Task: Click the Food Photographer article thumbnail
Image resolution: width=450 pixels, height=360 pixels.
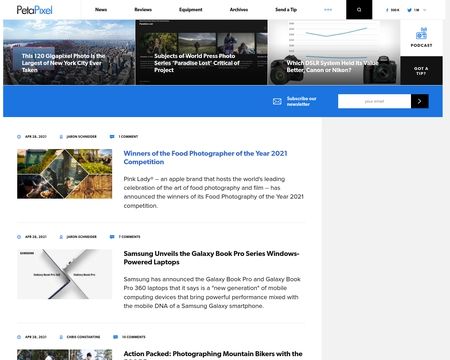Action: point(65,174)
